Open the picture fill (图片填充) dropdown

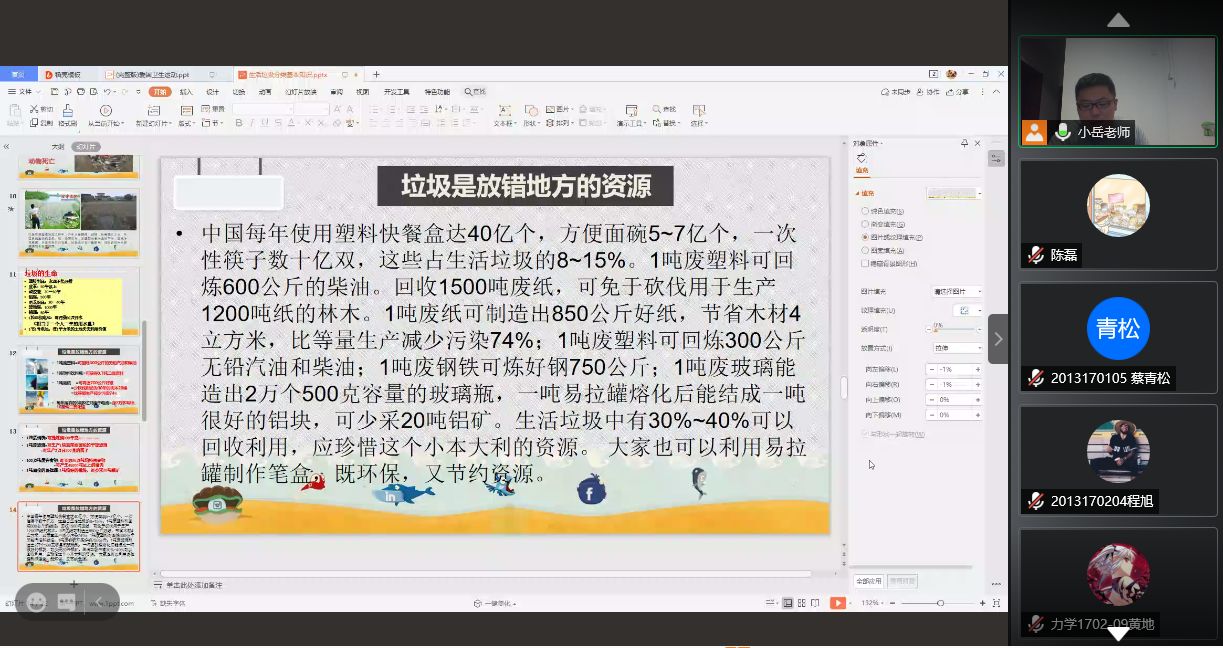coord(956,291)
